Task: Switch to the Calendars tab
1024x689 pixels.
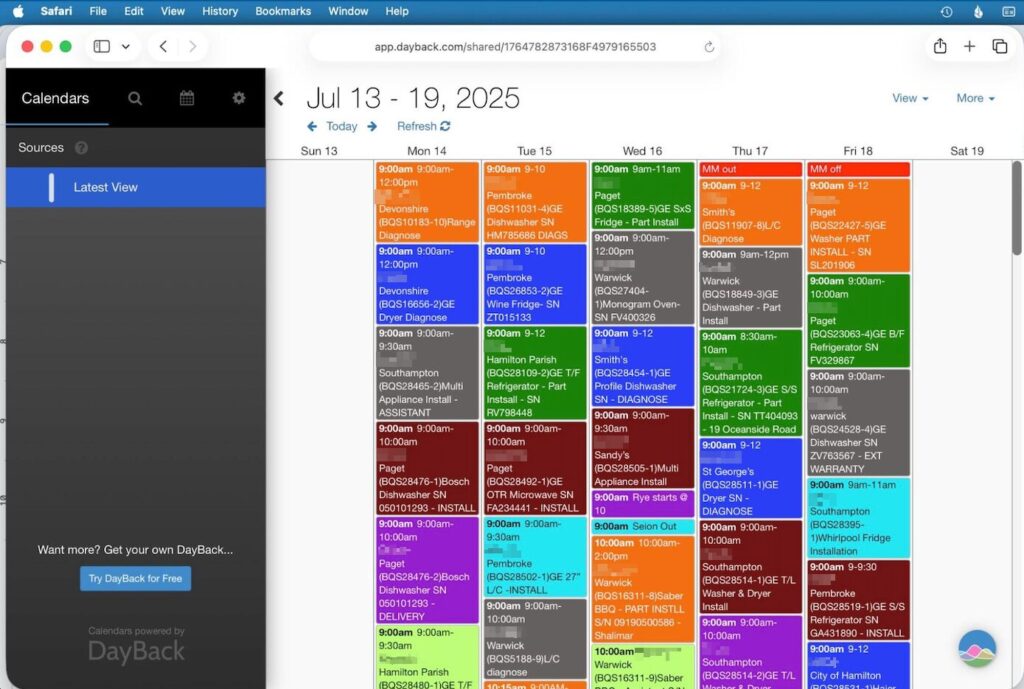Action: 55,98
